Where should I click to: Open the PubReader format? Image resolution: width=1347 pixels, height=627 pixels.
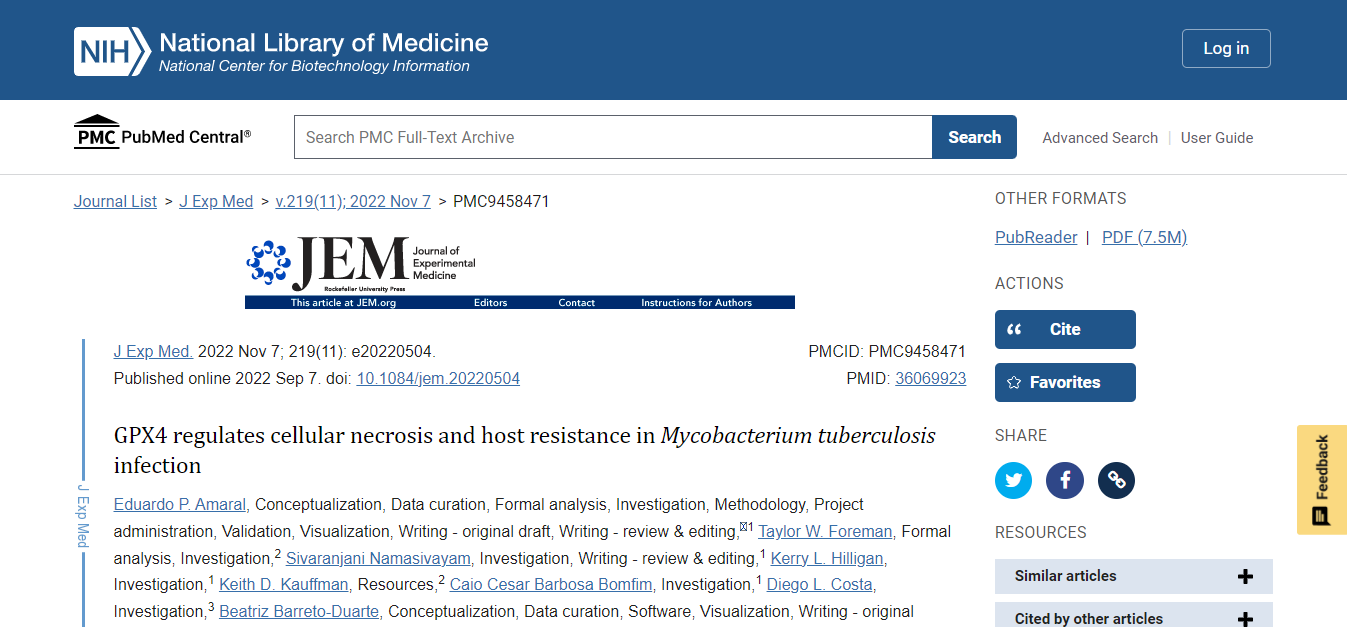[1036, 237]
